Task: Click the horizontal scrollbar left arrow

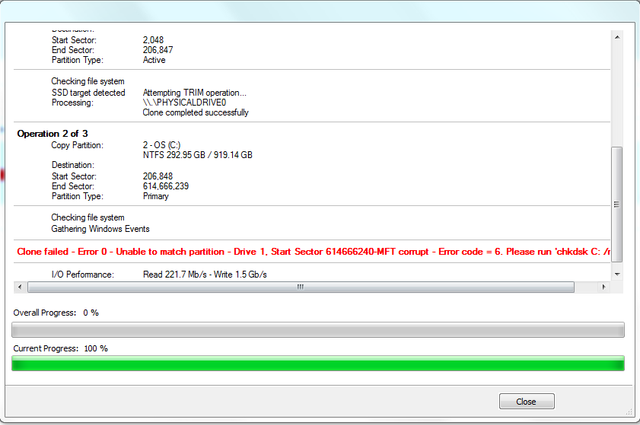Action: click(20, 287)
